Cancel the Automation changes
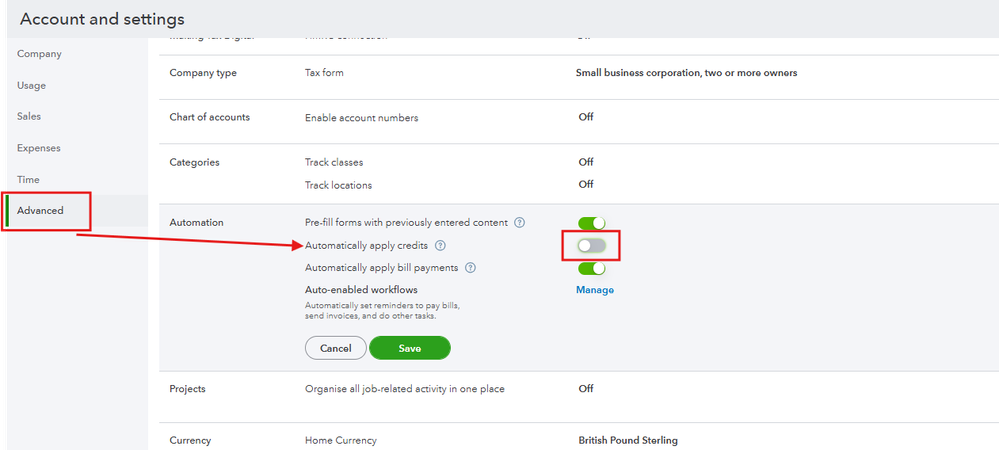The width and height of the screenshot is (999, 450). click(x=335, y=348)
